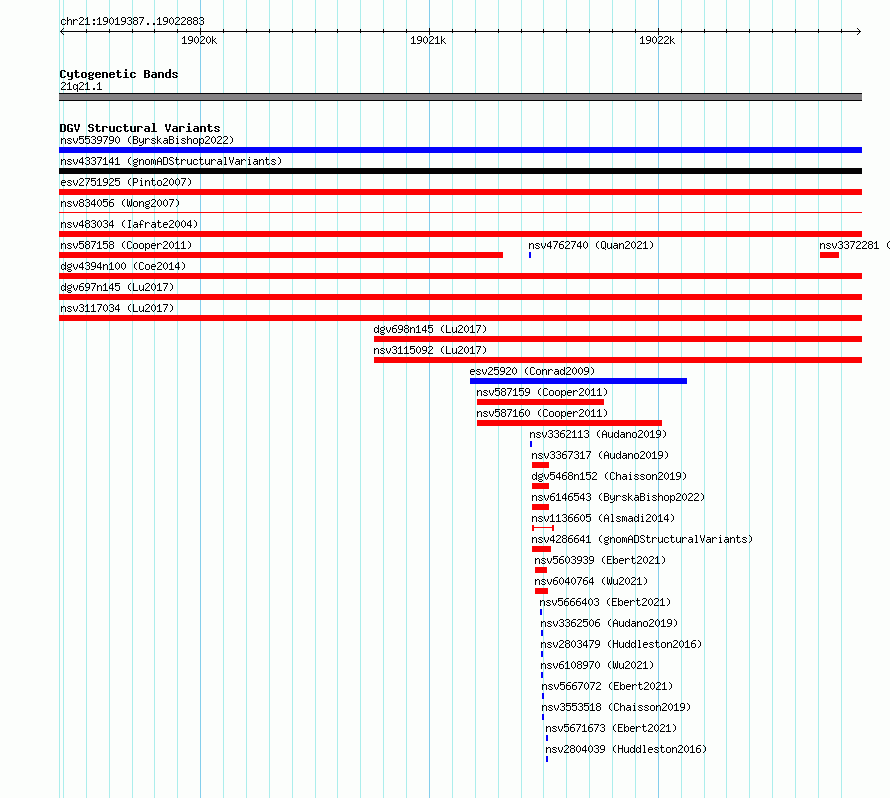The width and height of the screenshot is (890, 798).
Task: Open dgv698n145 (Lu2017) variant label
Action: point(430,329)
